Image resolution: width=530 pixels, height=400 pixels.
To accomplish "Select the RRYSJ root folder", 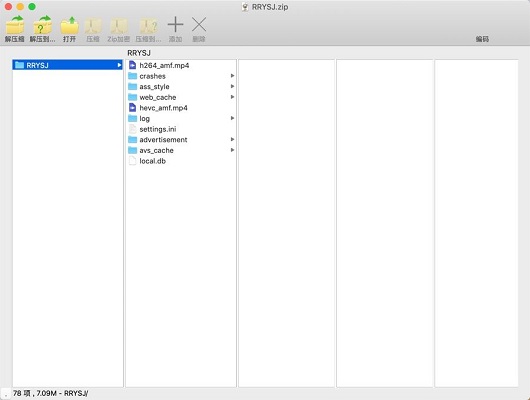I will click(68, 65).
